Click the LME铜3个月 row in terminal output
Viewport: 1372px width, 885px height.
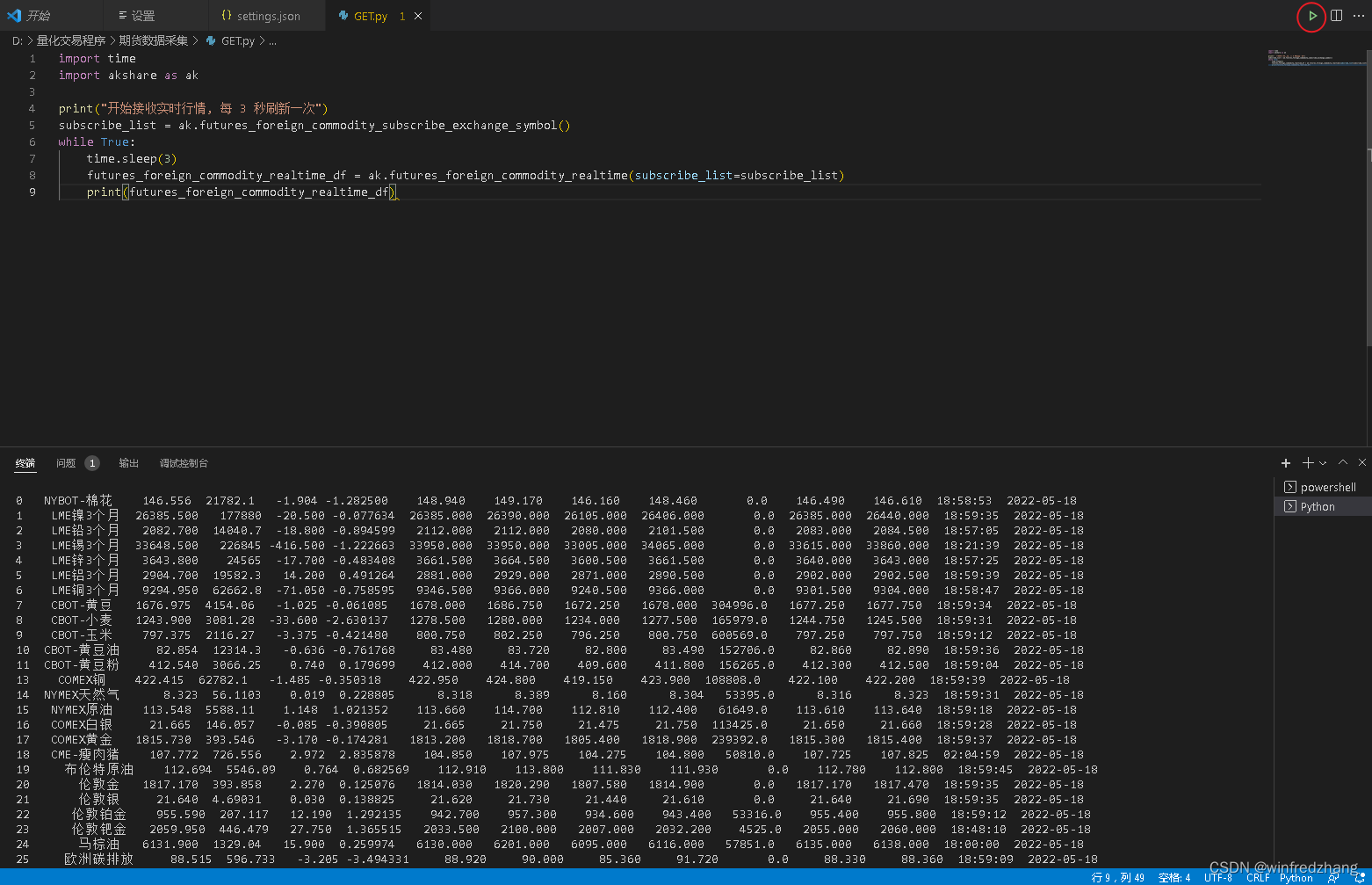(550, 590)
